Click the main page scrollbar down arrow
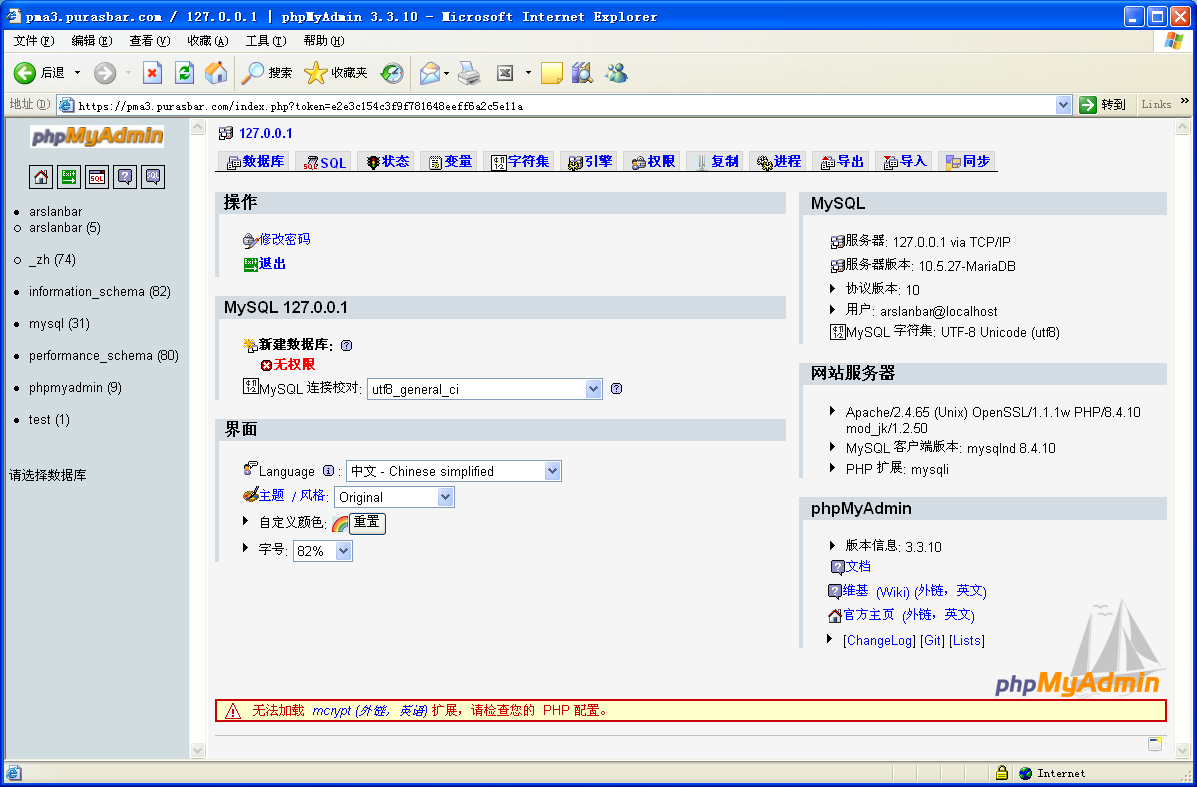This screenshot has height=787, width=1197. 1183,750
